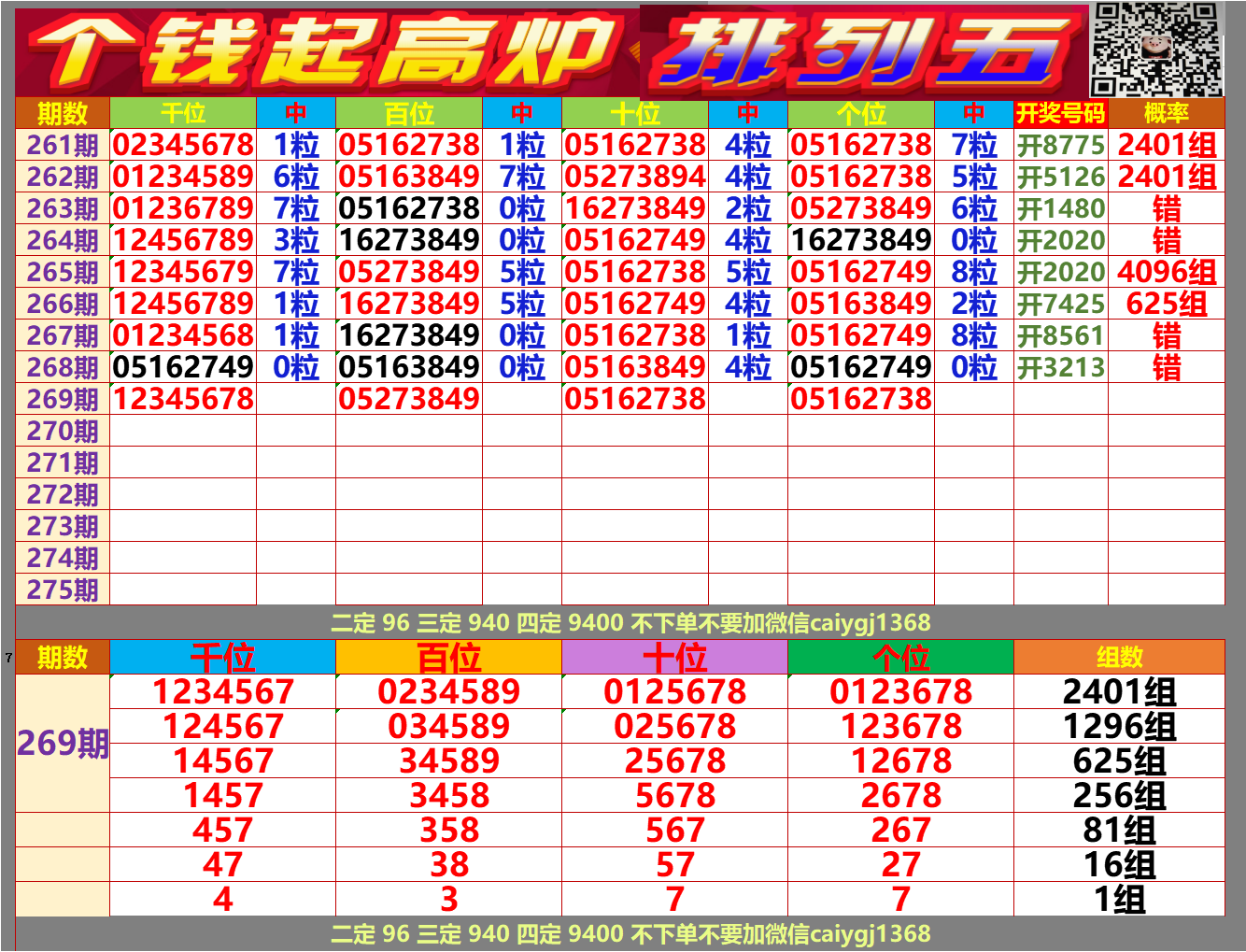The width and height of the screenshot is (1246, 952).
Task: Expand the empty 270期 row
Action: point(59,430)
